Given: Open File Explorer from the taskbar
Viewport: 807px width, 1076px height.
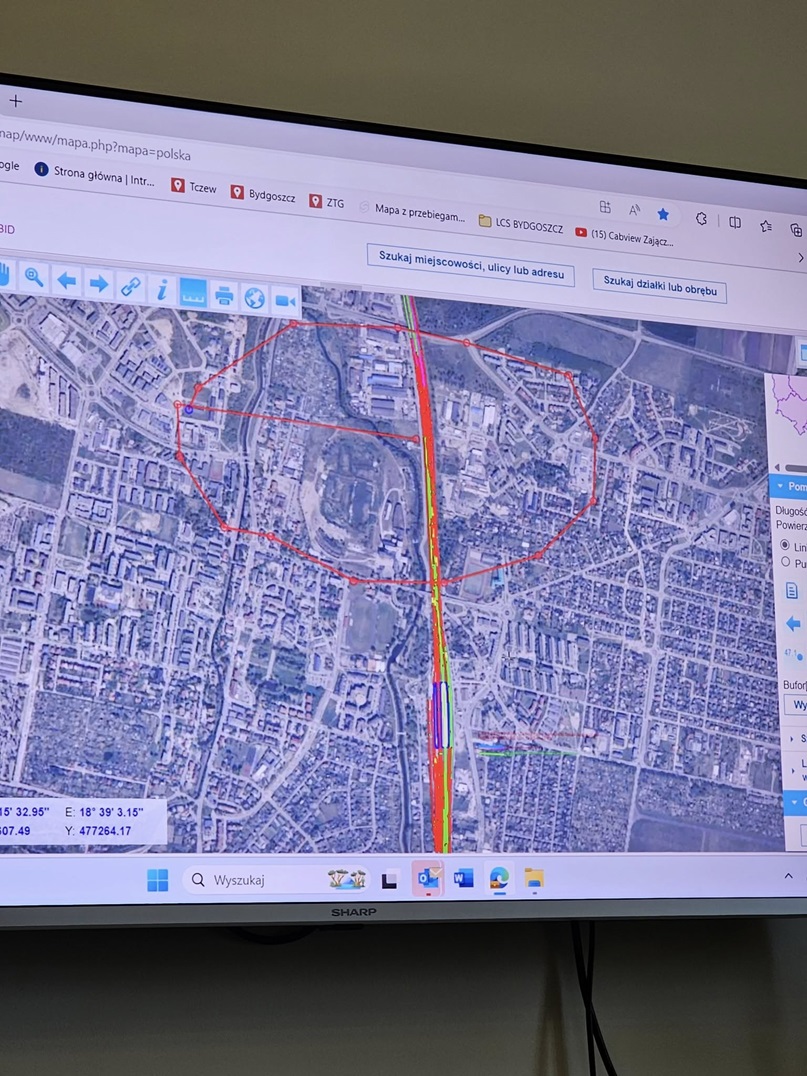Looking at the screenshot, I should [x=534, y=878].
